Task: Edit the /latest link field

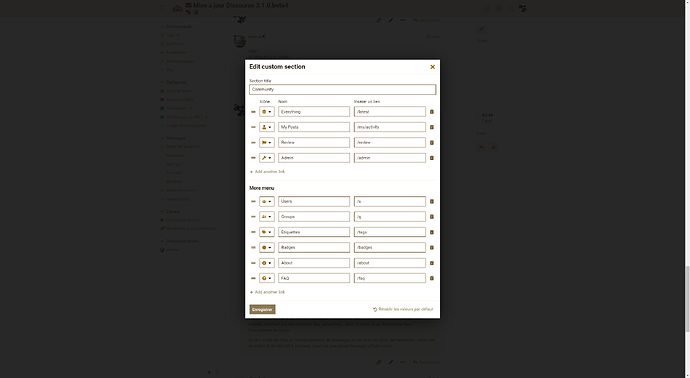Action: (390, 112)
